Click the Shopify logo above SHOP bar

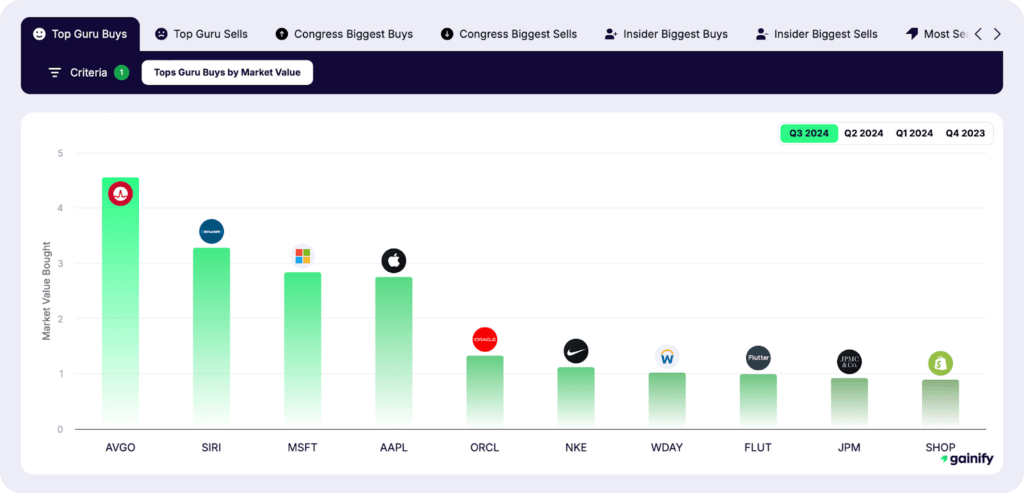(940, 364)
